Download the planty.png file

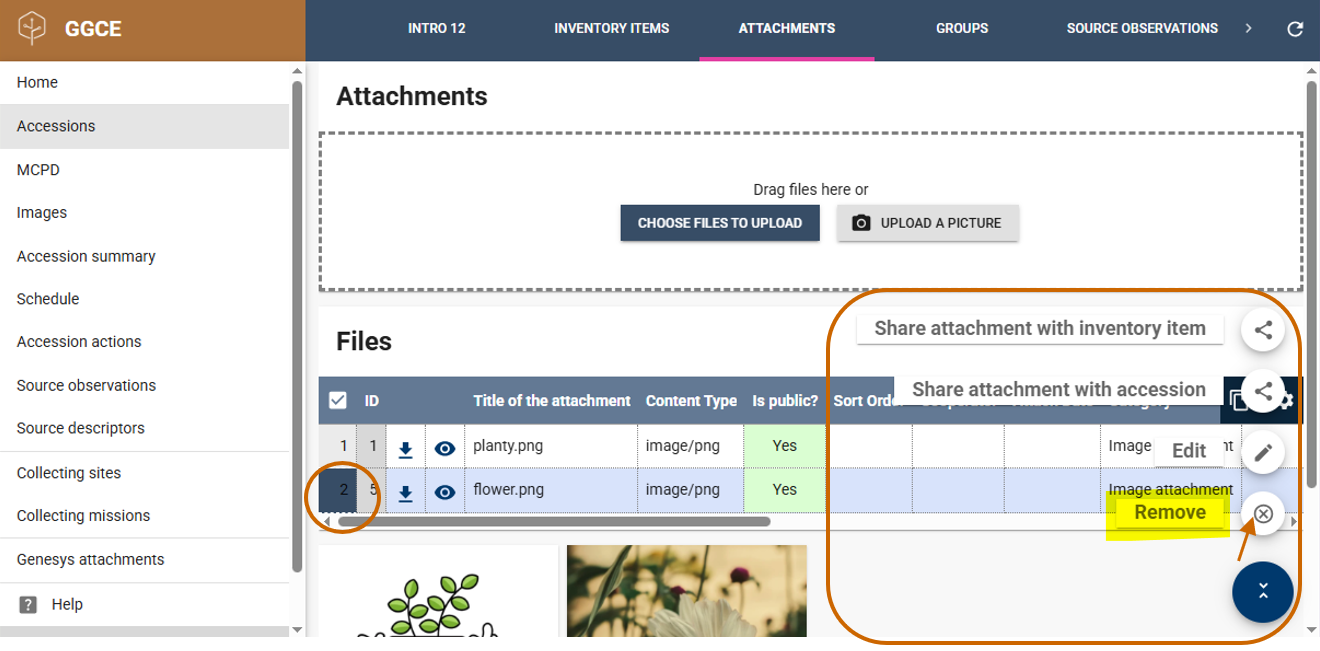pos(405,448)
